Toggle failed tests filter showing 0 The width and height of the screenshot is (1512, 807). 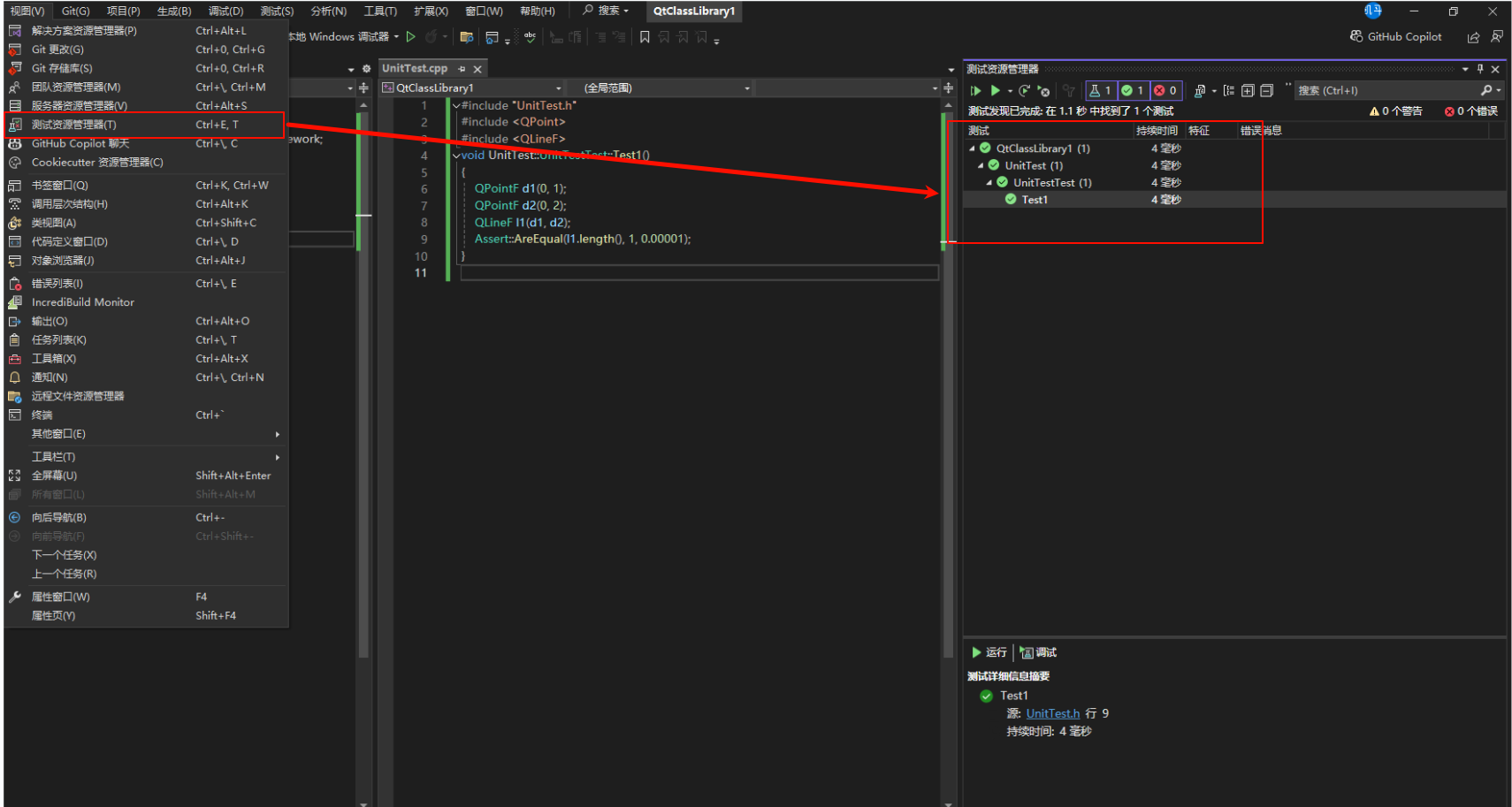[x=1165, y=91]
